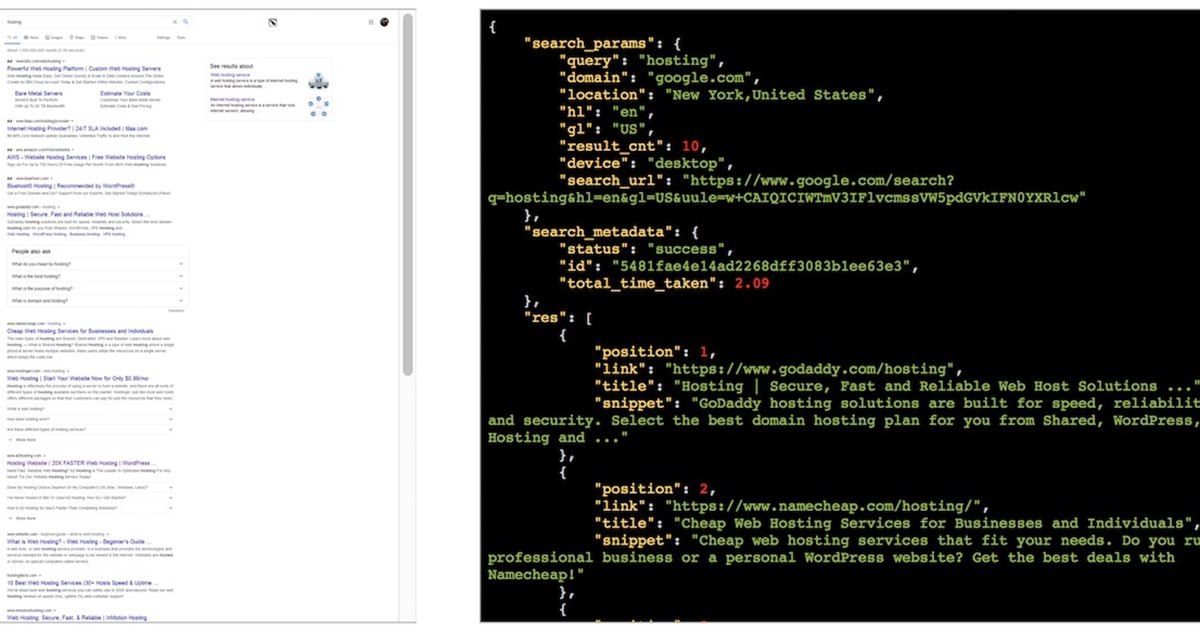
Task: Click the square logo icon at top center
Action: tap(273, 22)
